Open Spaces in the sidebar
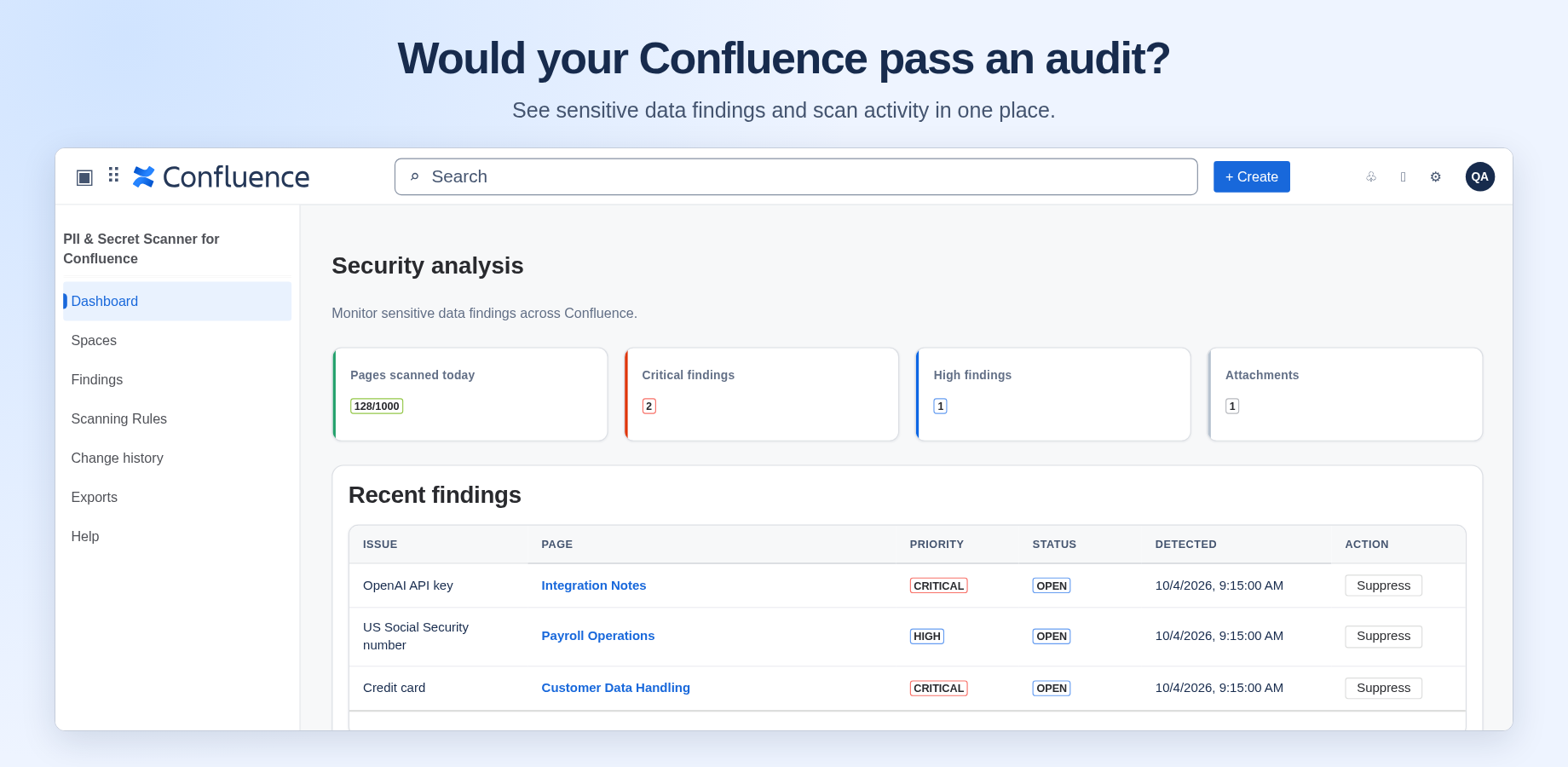This screenshot has width=1568, height=767. [177, 340]
